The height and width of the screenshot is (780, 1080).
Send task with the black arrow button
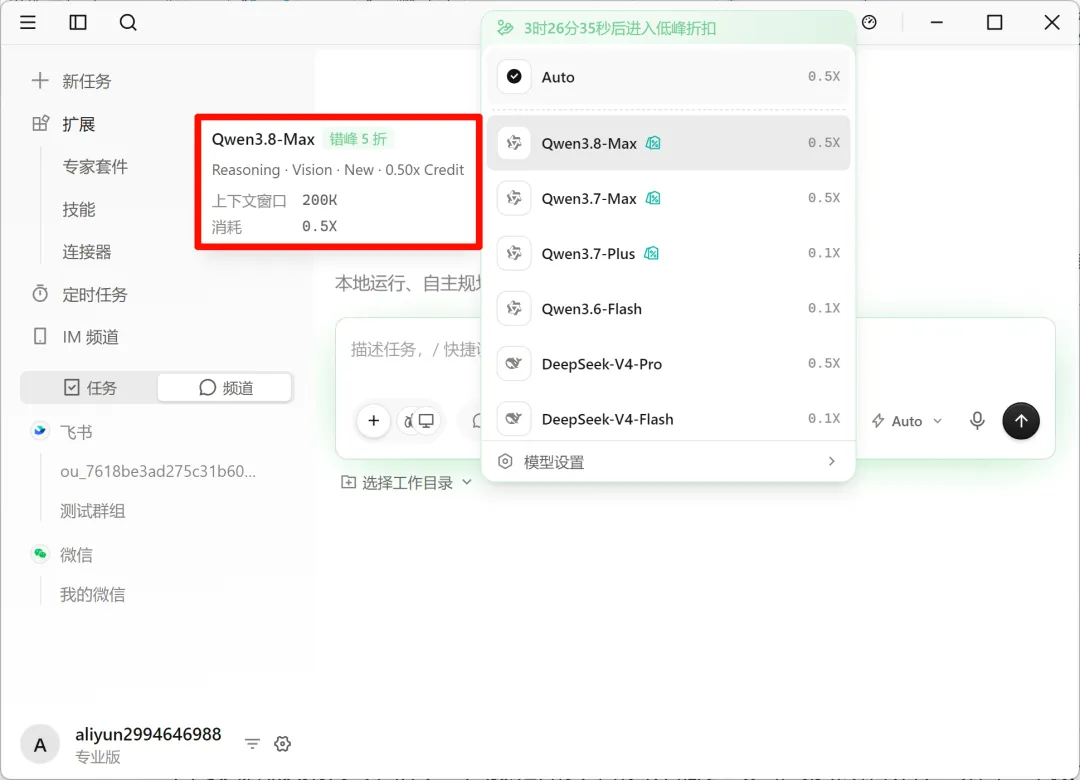pos(1021,421)
